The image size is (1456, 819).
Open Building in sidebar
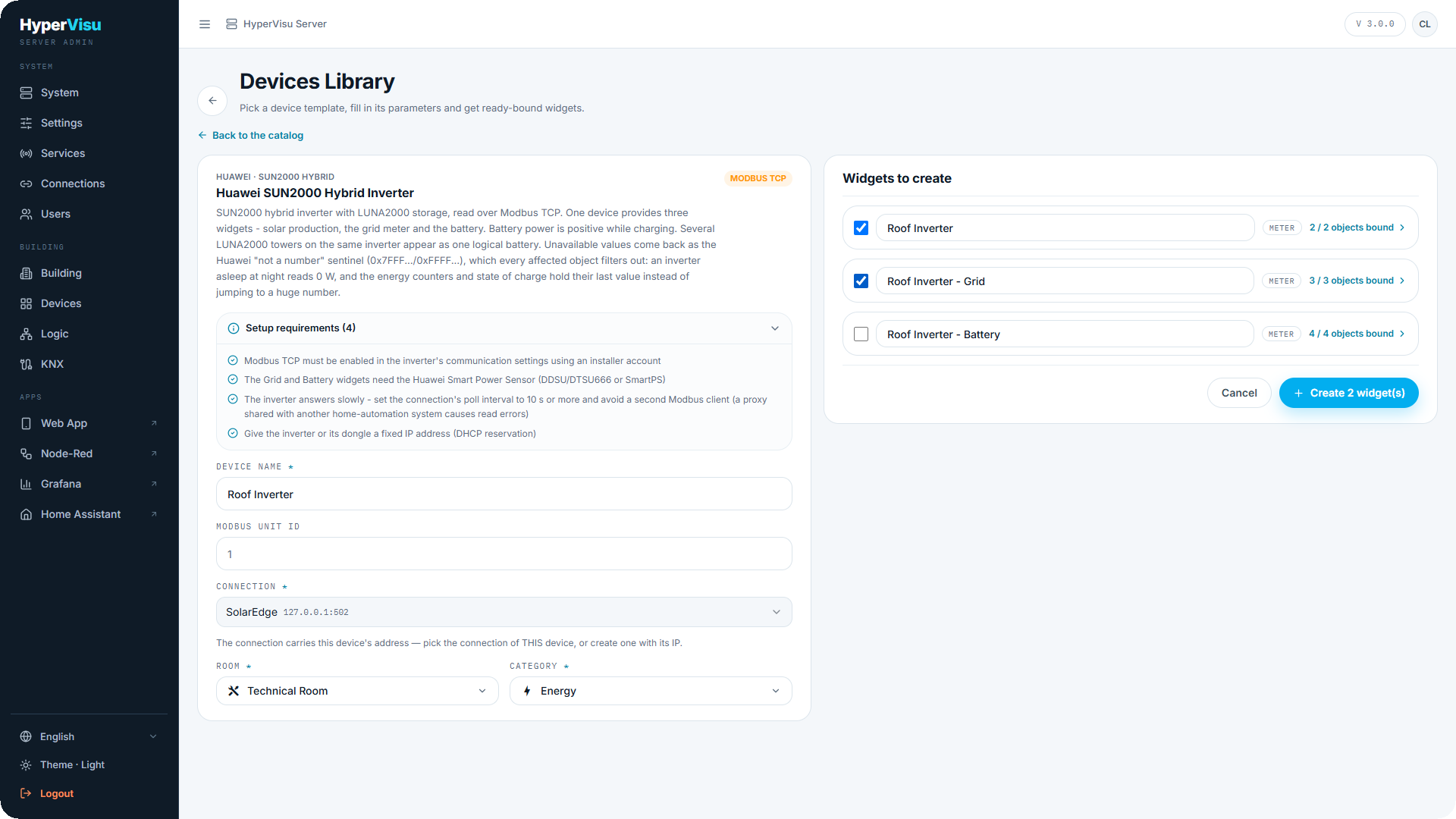coord(89,273)
